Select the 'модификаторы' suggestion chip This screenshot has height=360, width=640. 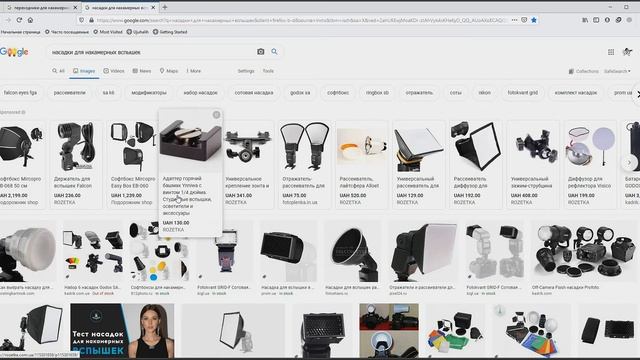pos(149,93)
